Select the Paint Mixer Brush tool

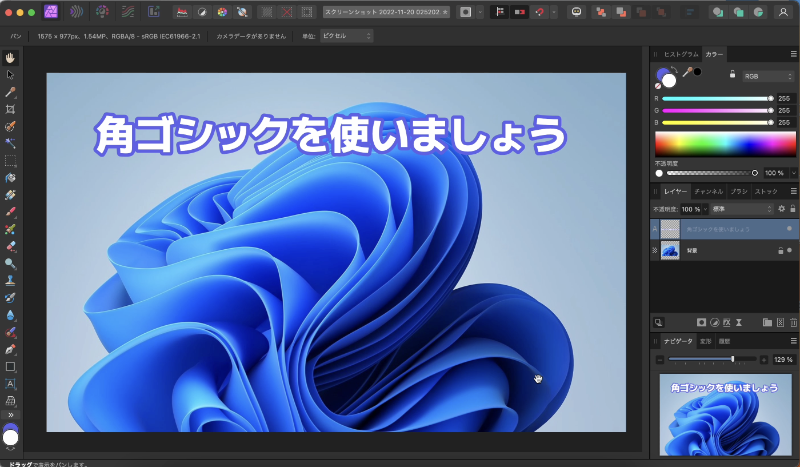pos(10,229)
